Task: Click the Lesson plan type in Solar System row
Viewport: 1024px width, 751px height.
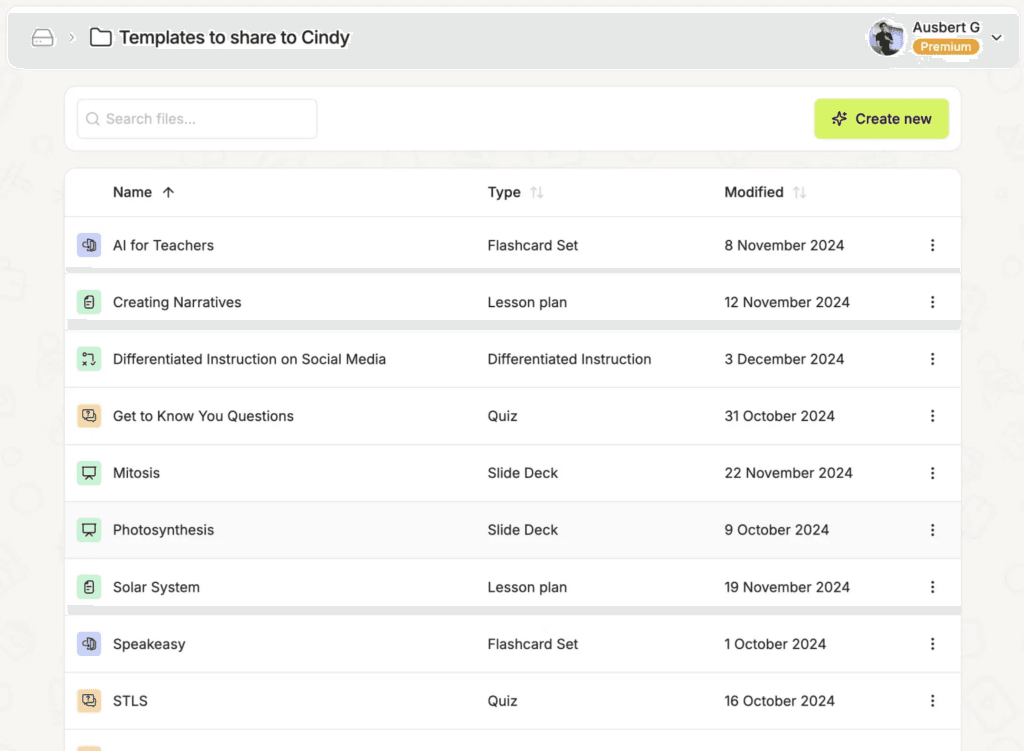Action: pos(527,587)
